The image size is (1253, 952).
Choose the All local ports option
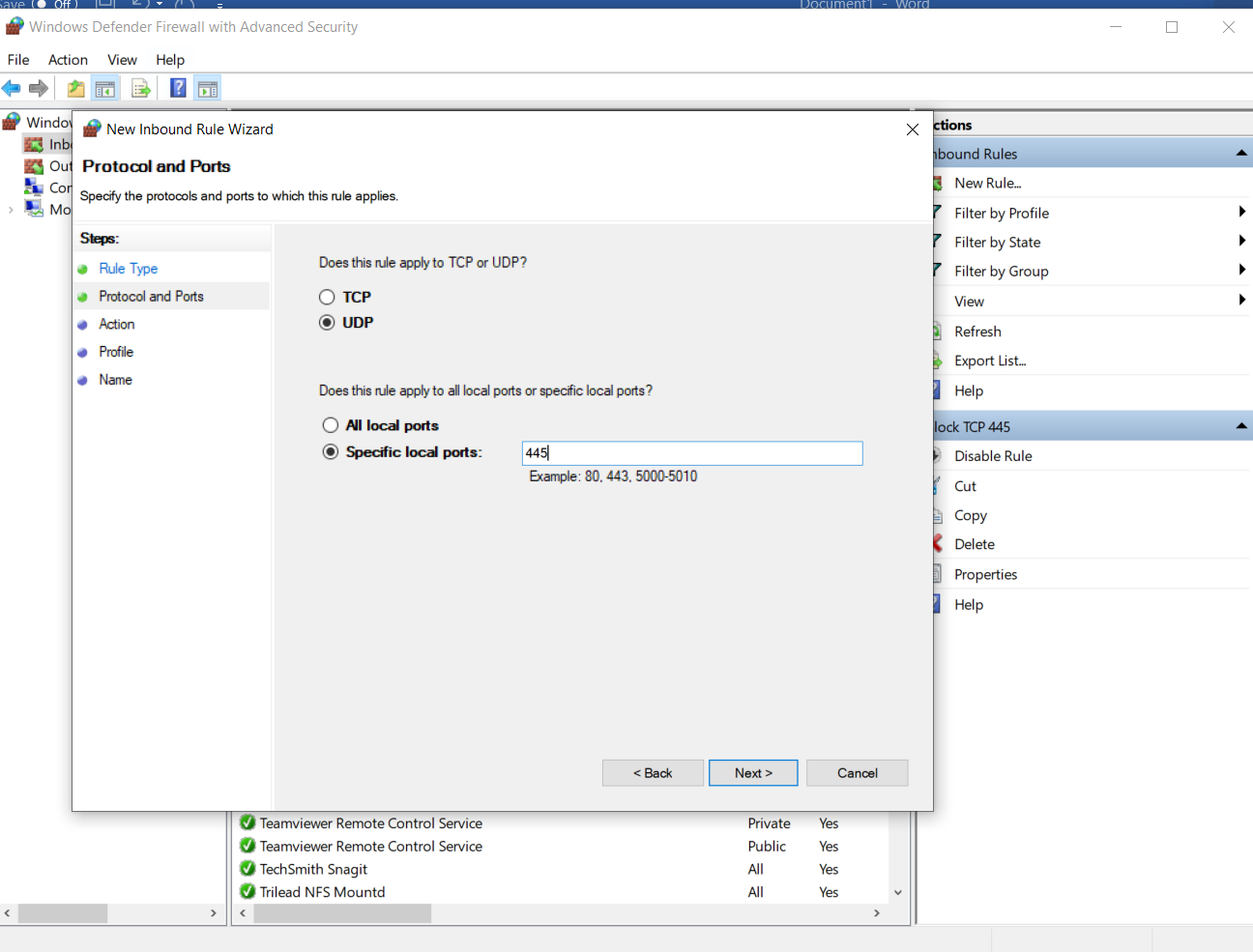pyautogui.click(x=331, y=425)
